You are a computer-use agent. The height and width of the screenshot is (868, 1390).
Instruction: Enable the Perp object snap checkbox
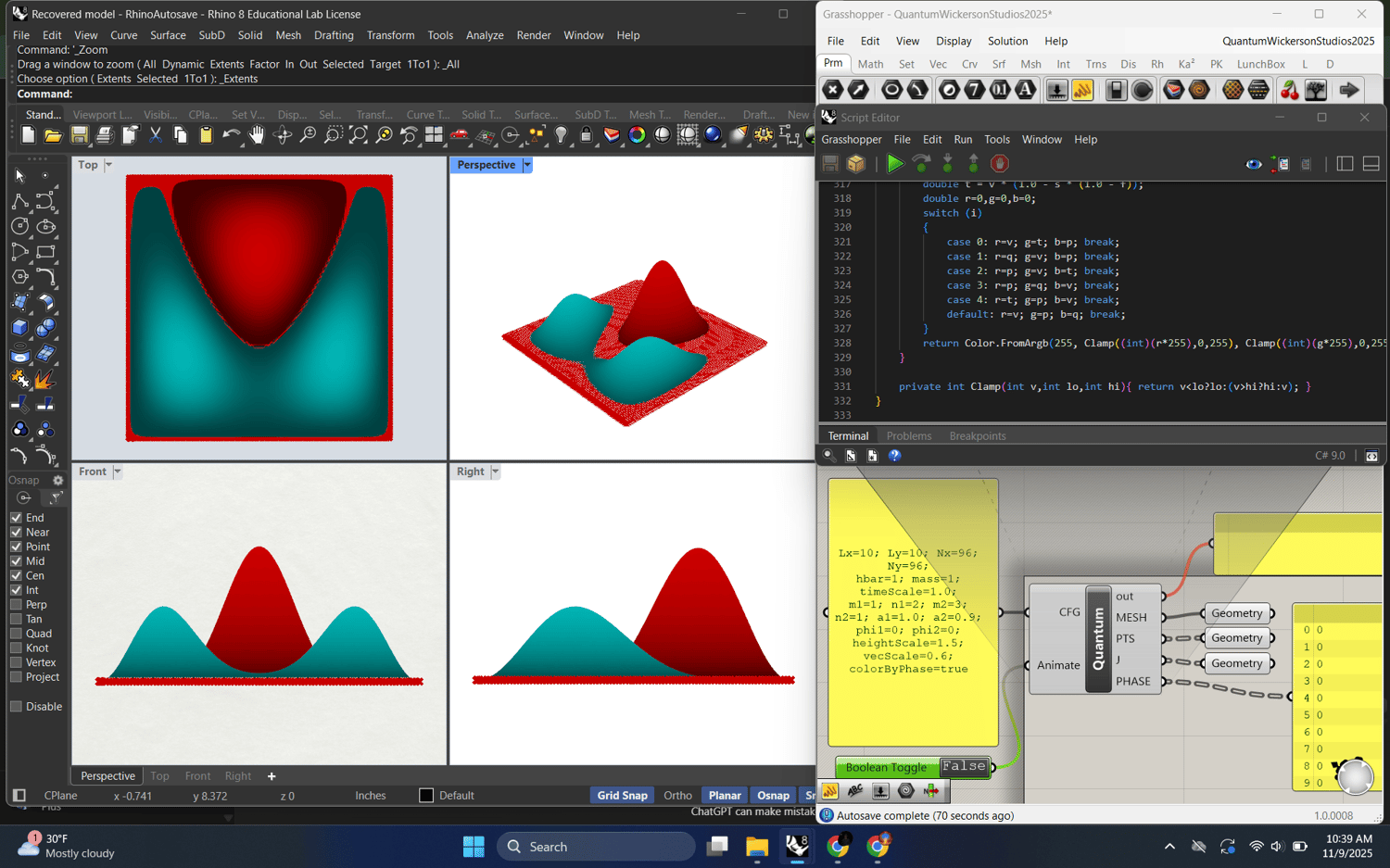pos(16,605)
